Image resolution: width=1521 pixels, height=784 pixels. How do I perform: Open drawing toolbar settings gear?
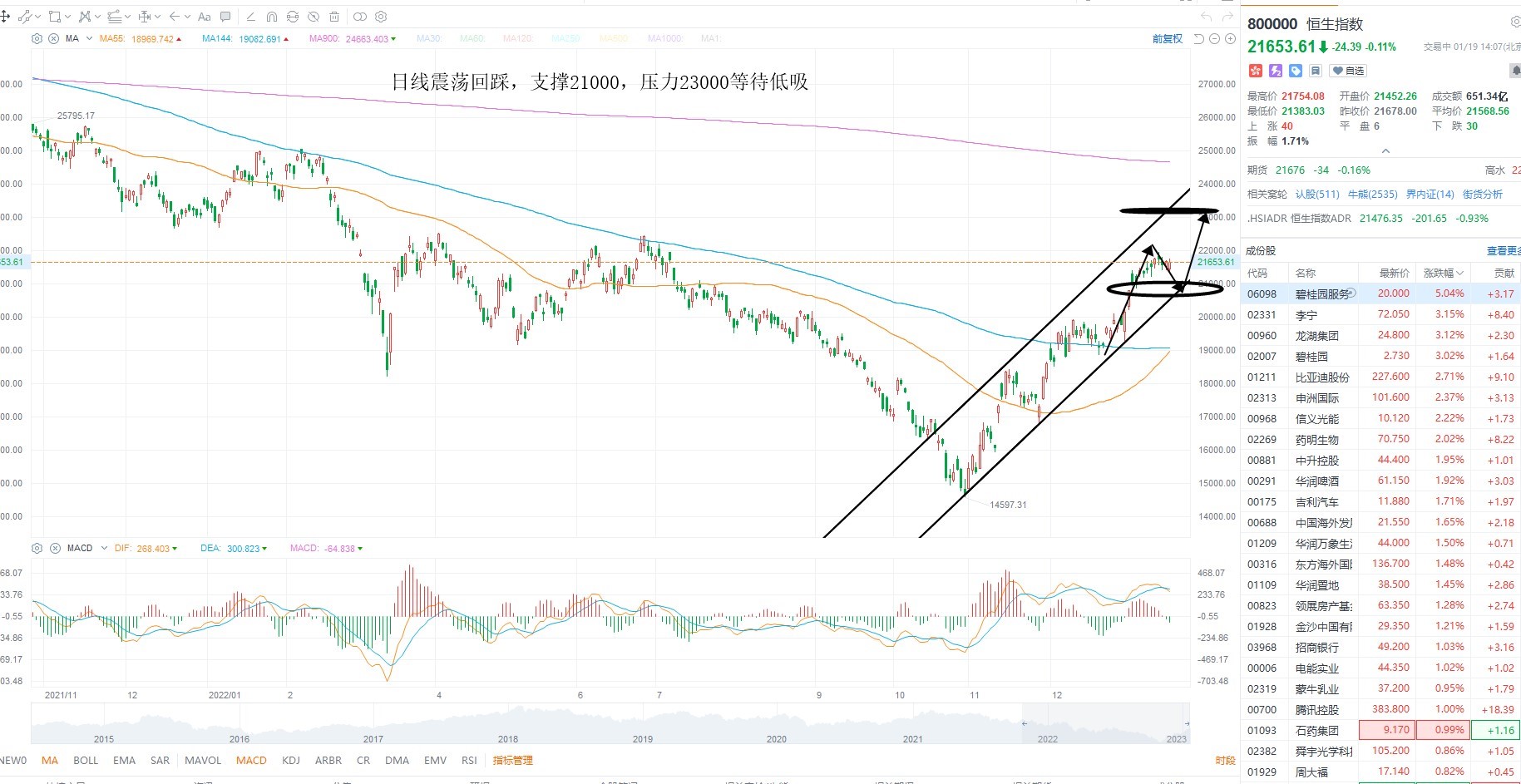pyautogui.click(x=381, y=17)
